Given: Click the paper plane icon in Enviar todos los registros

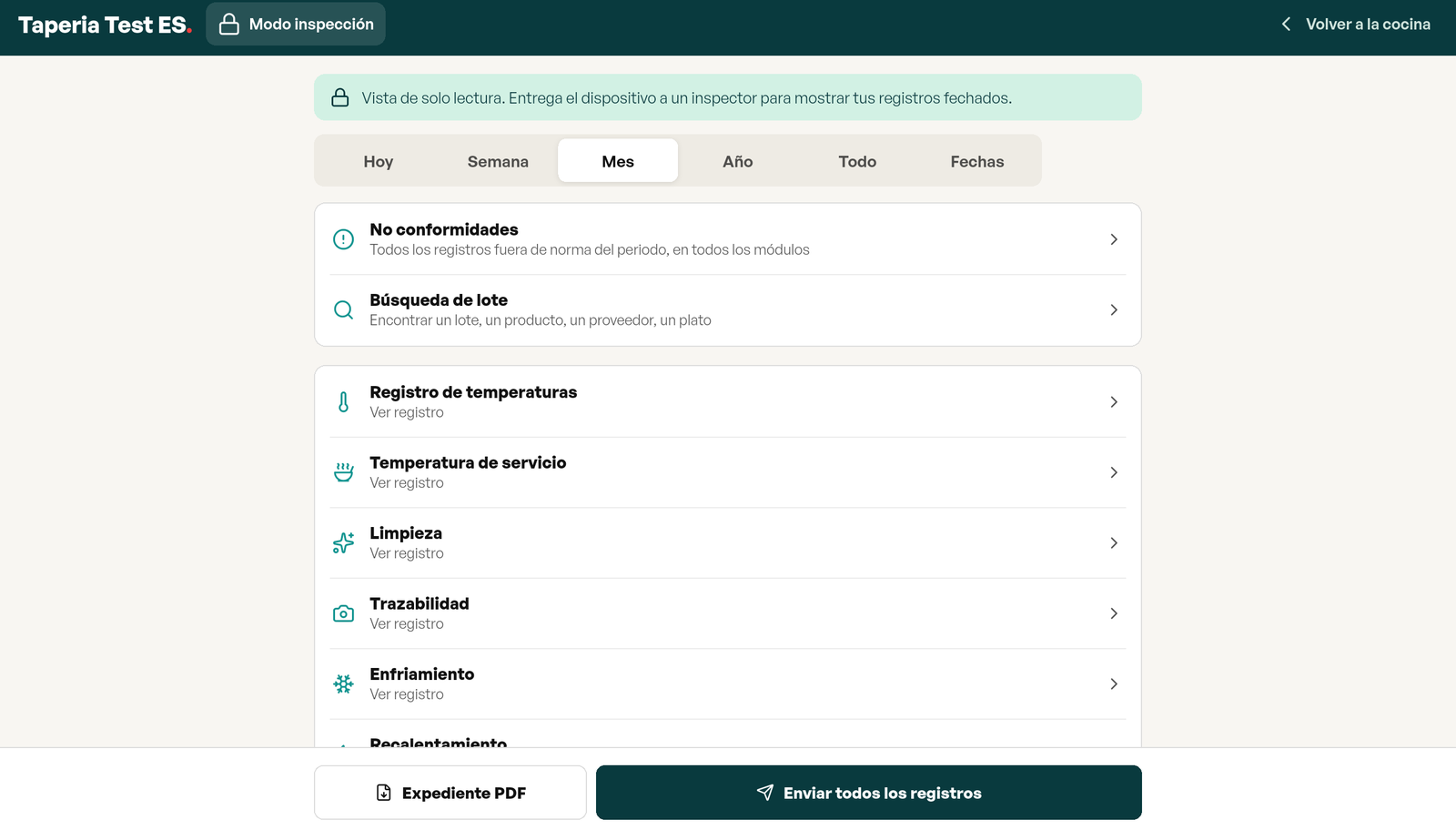Looking at the screenshot, I should click(x=765, y=793).
